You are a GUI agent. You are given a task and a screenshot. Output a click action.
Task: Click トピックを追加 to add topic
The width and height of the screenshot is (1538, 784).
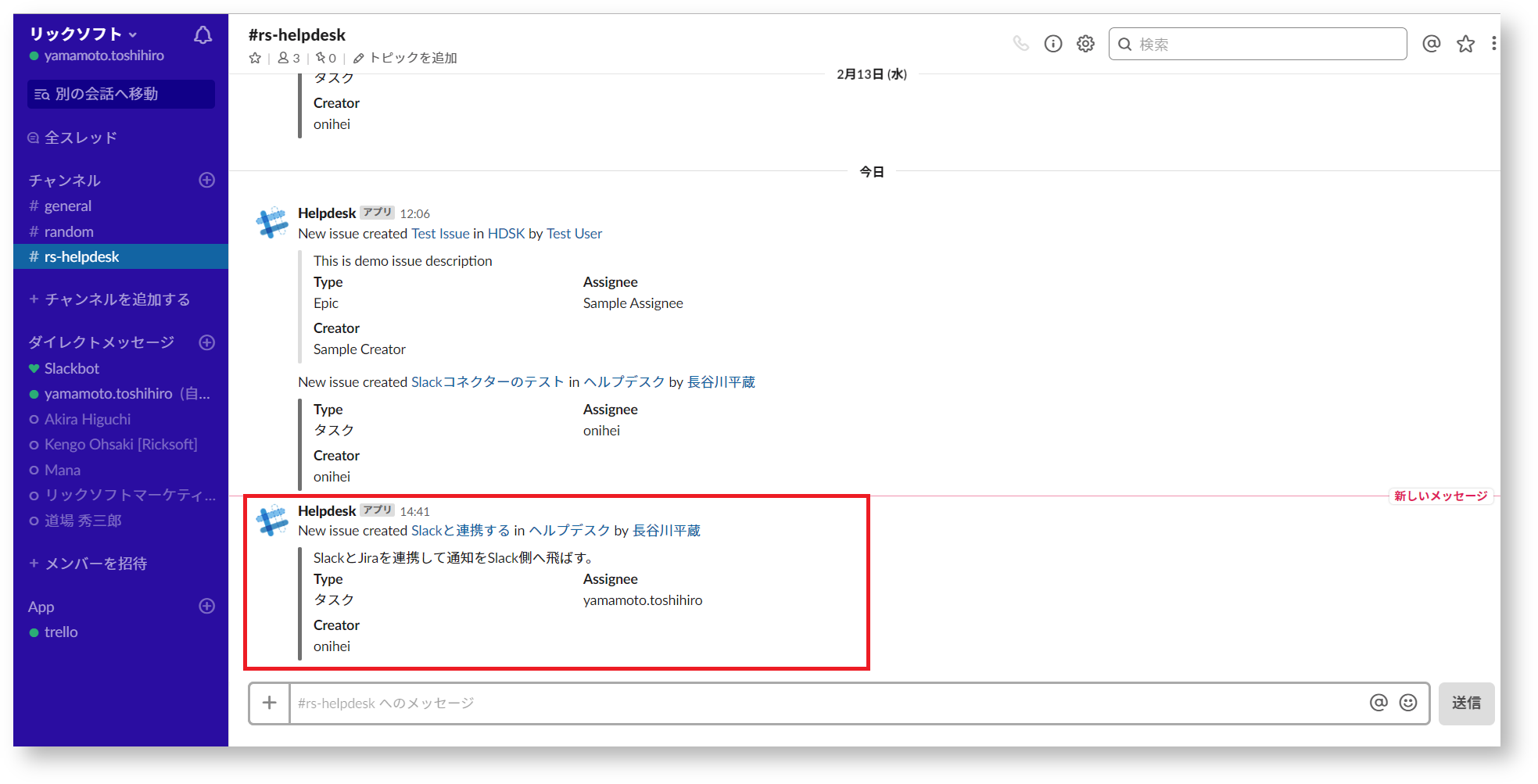click(x=405, y=58)
